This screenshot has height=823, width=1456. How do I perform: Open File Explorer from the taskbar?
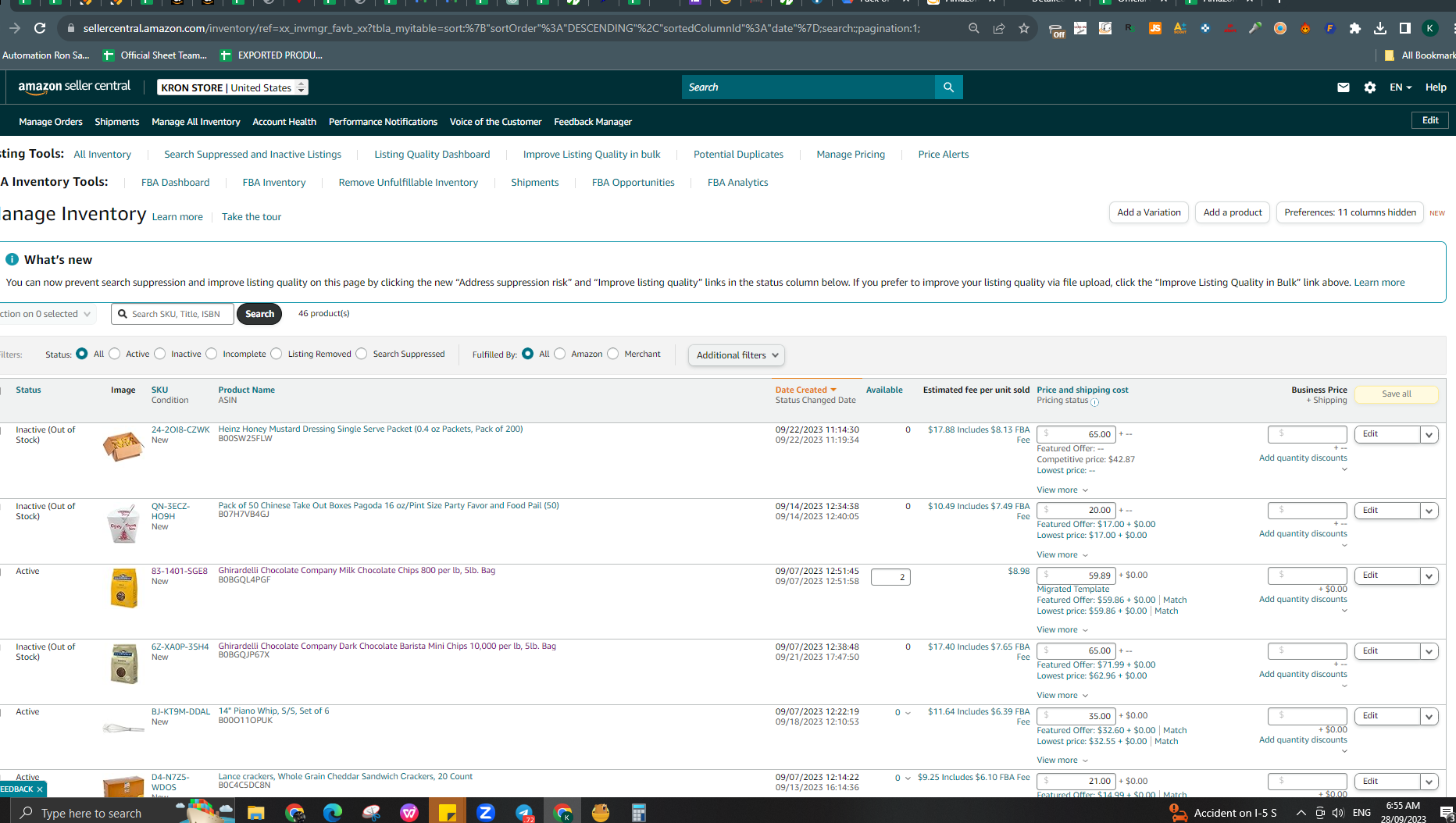(x=255, y=813)
